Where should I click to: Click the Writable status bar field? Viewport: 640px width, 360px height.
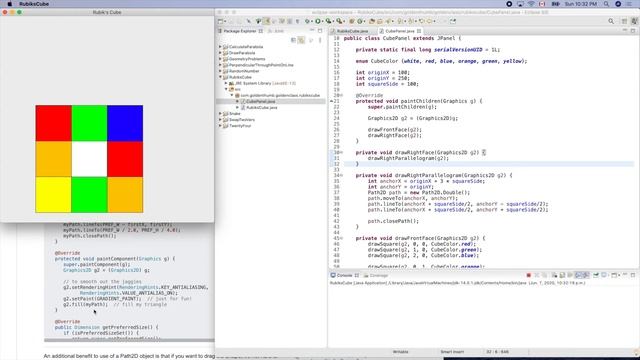[x=400, y=352]
